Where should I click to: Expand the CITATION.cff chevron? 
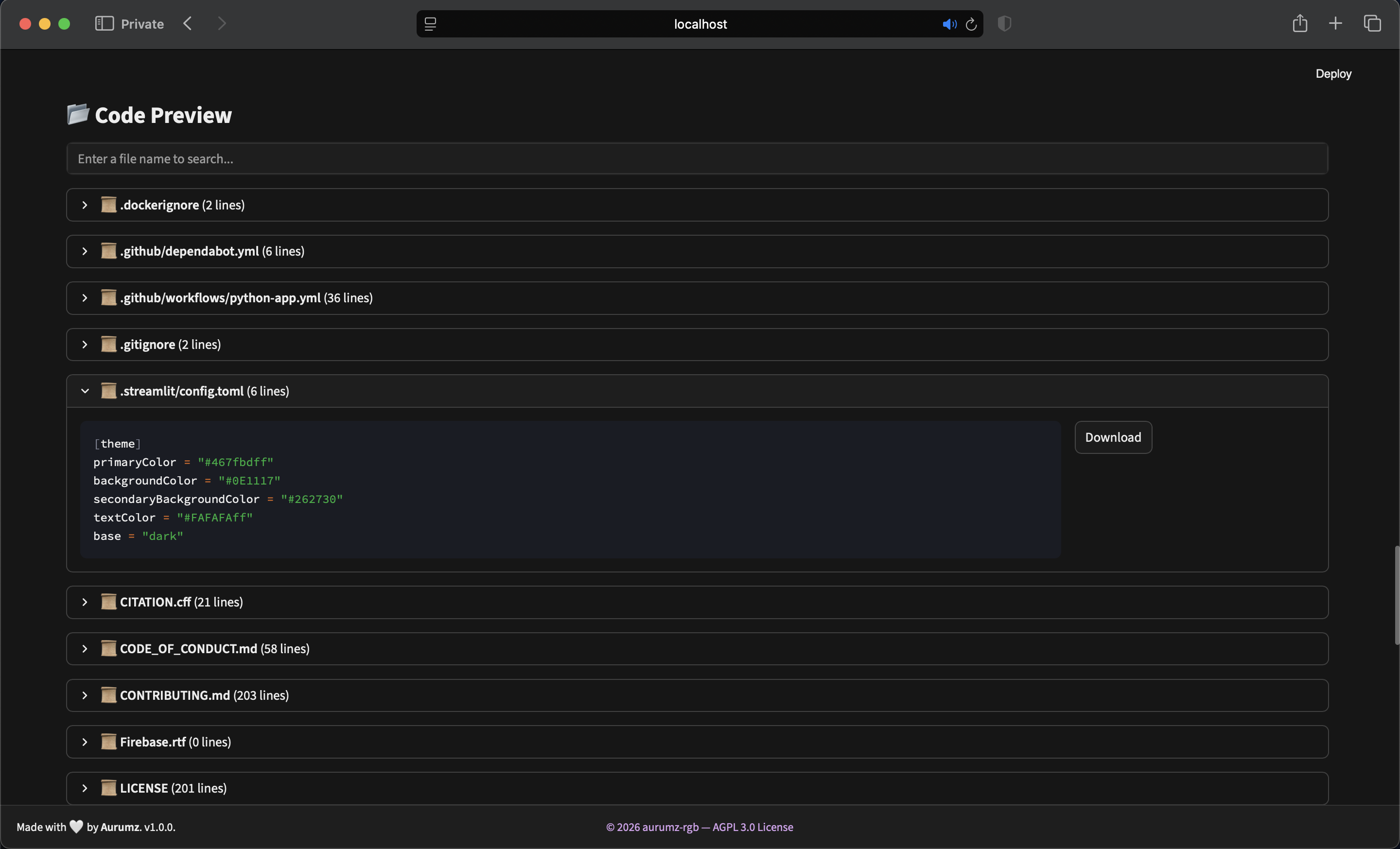coord(85,602)
